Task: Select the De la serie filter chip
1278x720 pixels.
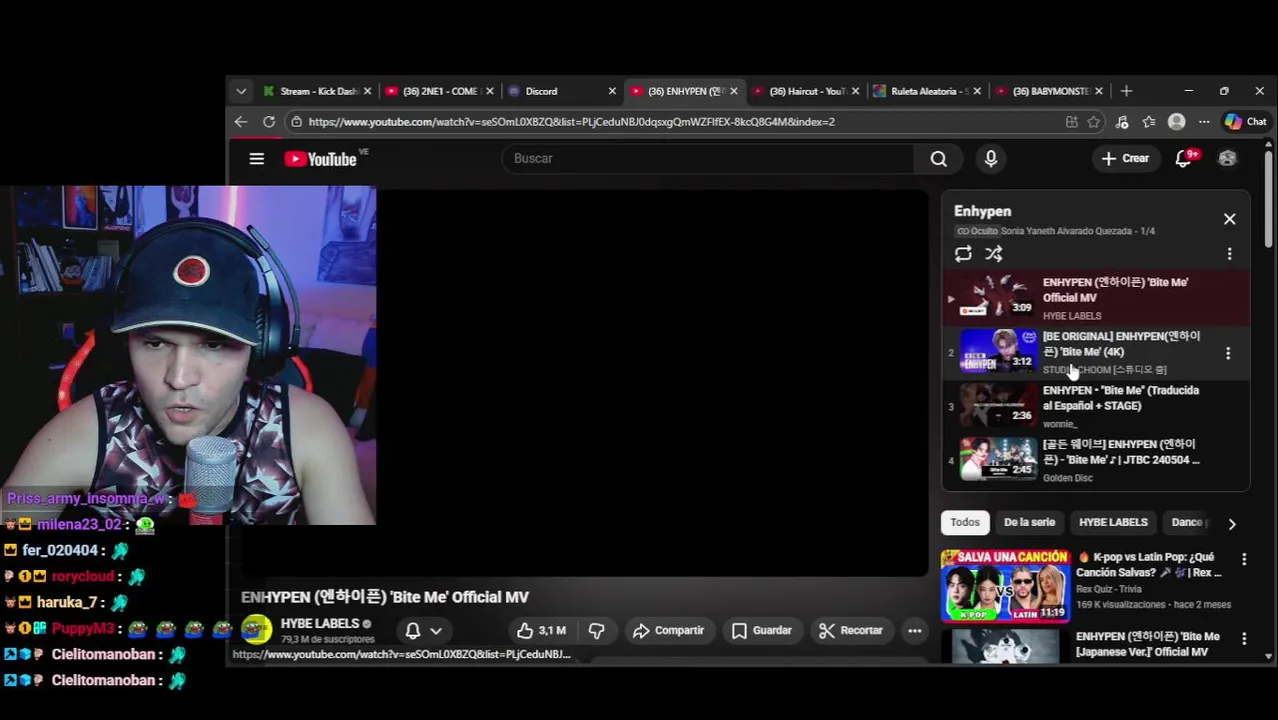Action: (x=1029, y=522)
